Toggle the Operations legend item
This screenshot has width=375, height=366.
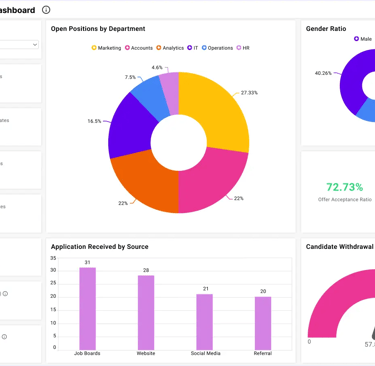pyautogui.click(x=217, y=48)
